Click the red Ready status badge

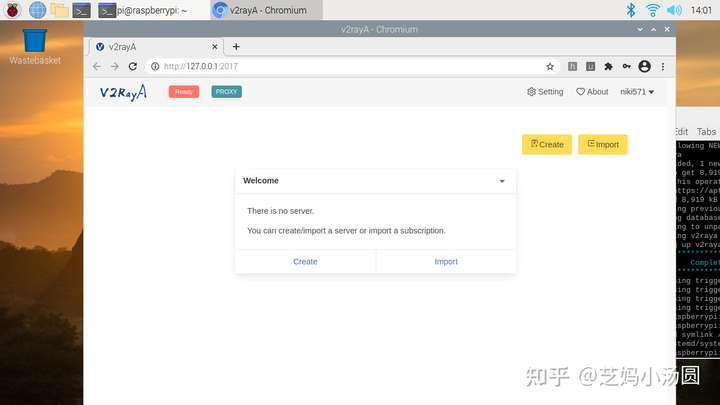pos(184,92)
